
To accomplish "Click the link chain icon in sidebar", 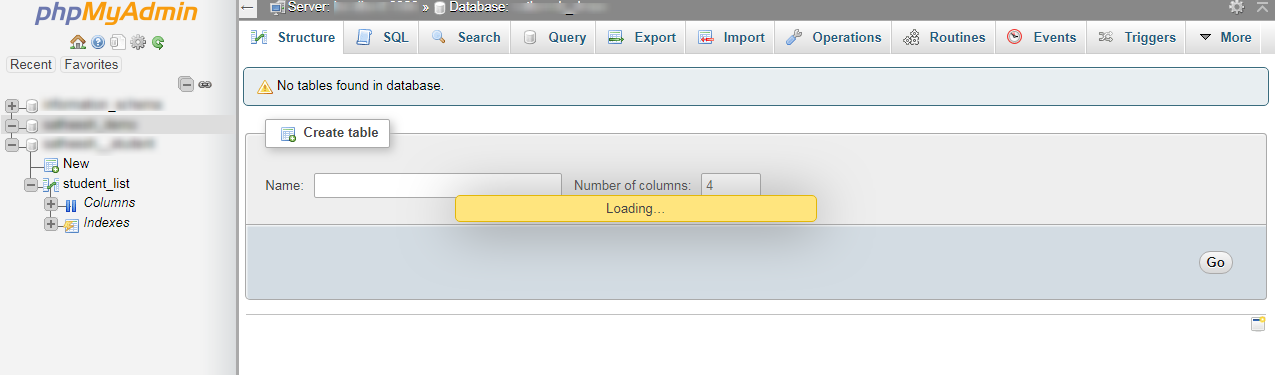I will tap(205, 85).
